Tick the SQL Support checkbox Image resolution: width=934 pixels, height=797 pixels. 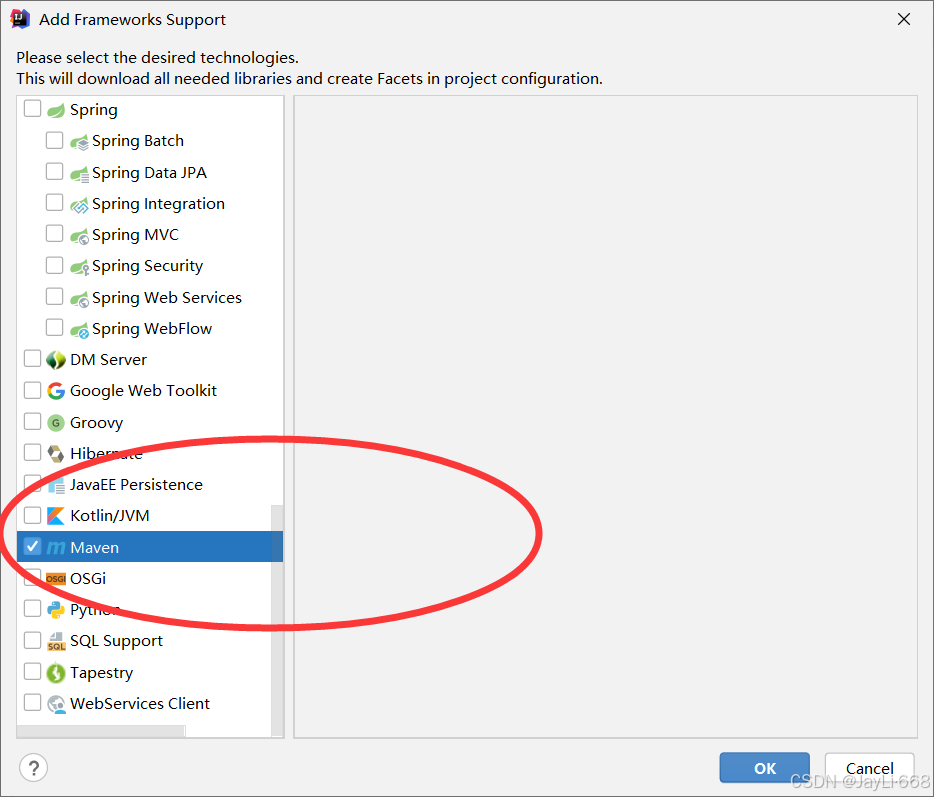click(32, 640)
